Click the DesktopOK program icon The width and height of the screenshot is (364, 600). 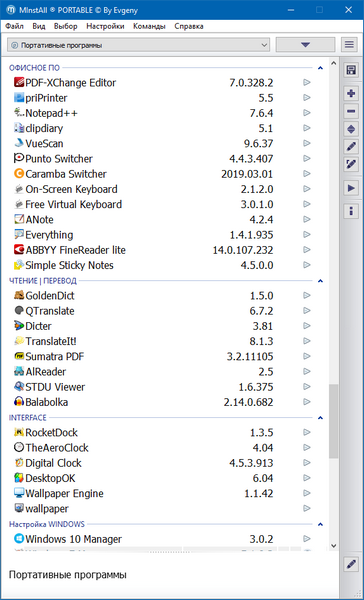coord(19,478)
